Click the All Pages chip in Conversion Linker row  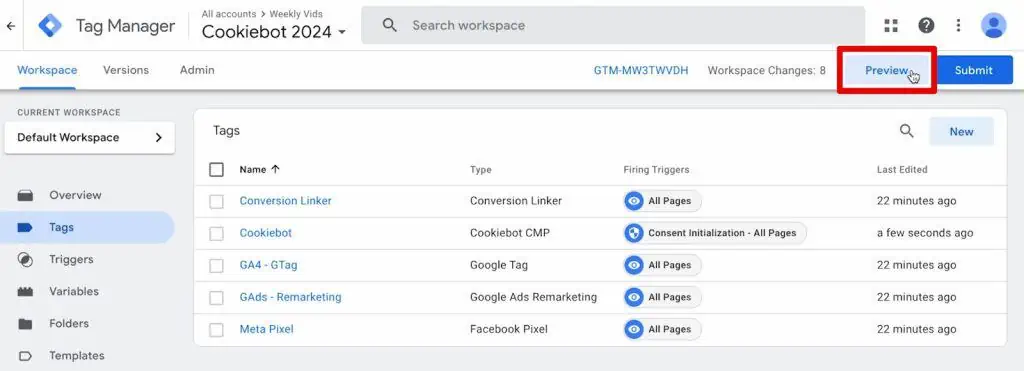pyautogui.click(x=662, y=201)
